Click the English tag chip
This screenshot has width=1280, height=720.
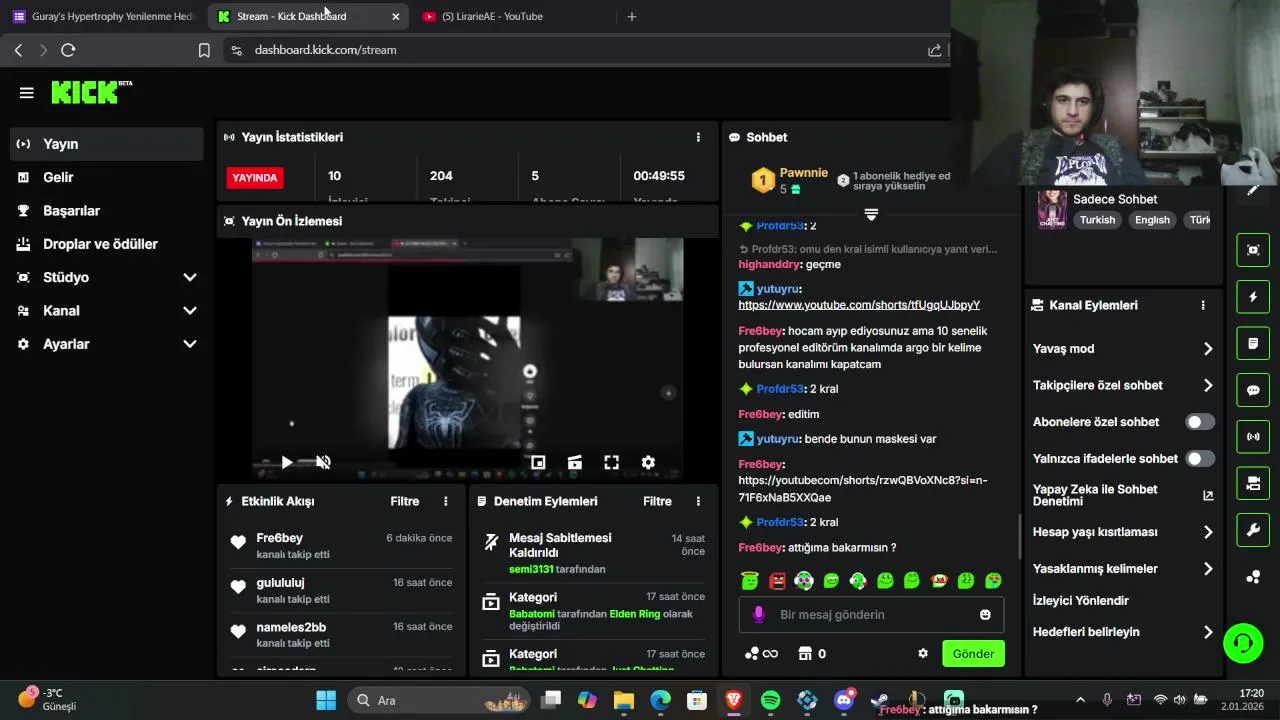click(1152, 220)
